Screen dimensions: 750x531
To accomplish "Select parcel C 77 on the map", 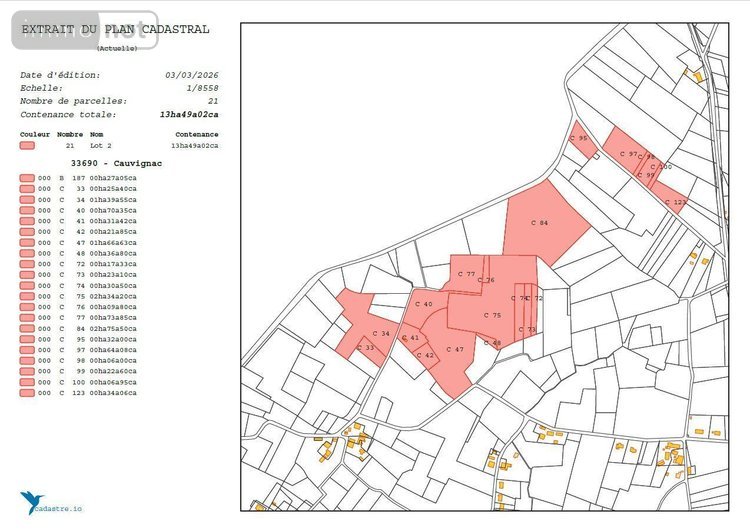I will (467, 274).
